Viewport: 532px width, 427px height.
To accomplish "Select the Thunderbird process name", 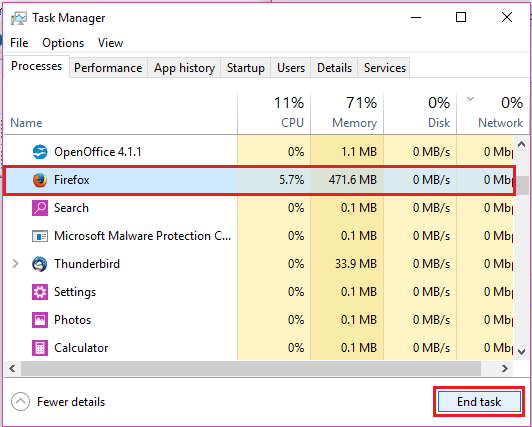I will click(x=87, y=264).
